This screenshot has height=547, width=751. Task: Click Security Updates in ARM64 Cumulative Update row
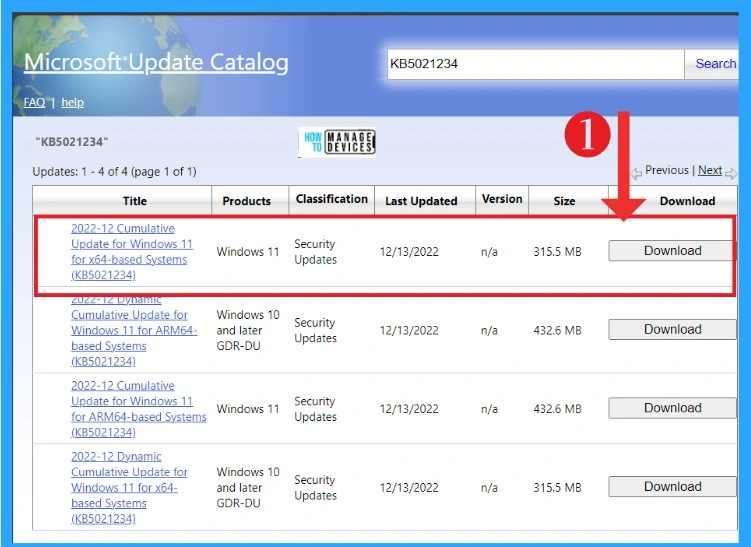point(316,409)
